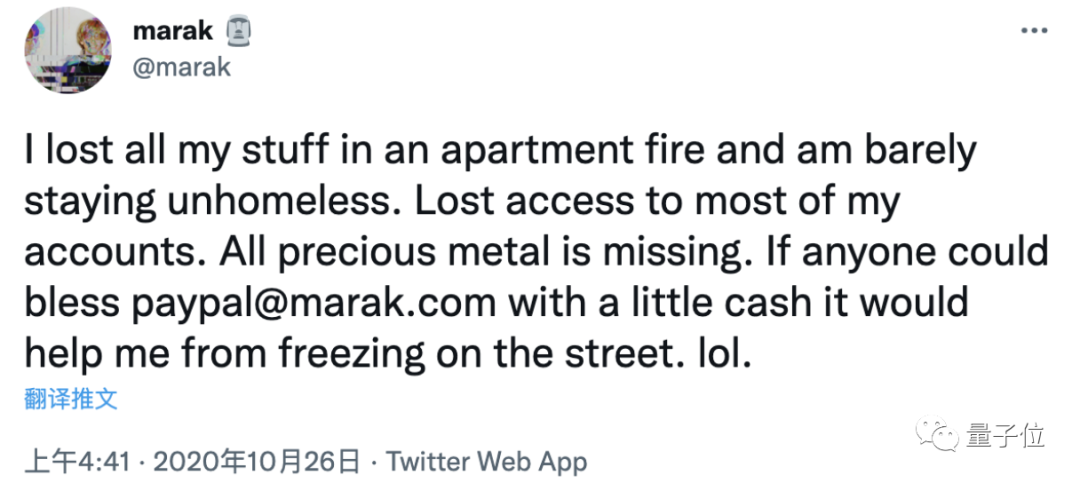
Task: Open marak's profile avatar picture
Action: point(68,51)
